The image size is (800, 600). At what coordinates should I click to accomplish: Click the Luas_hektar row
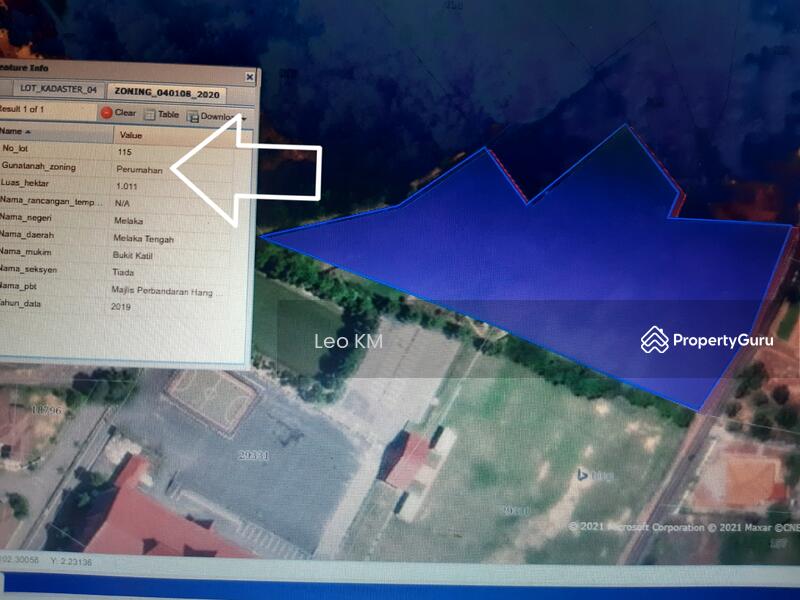tap(60, 184)
